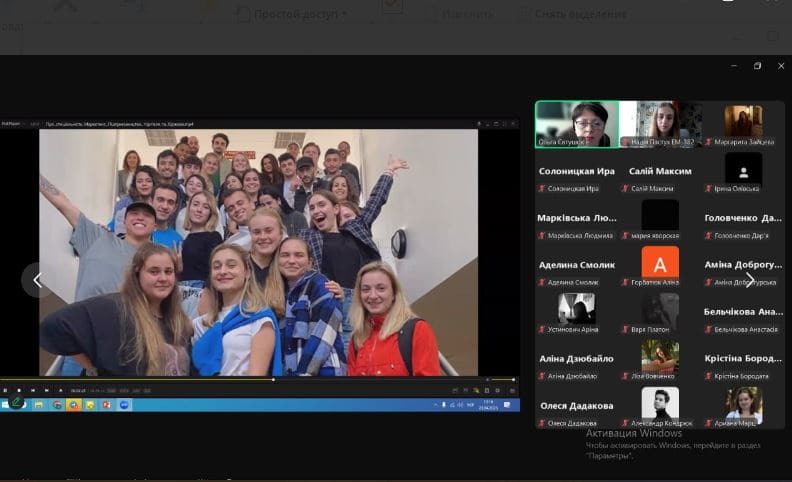Screen dimensions: 792x482
Task: Stop playback in the shared media player
Action: click(19, 390)
